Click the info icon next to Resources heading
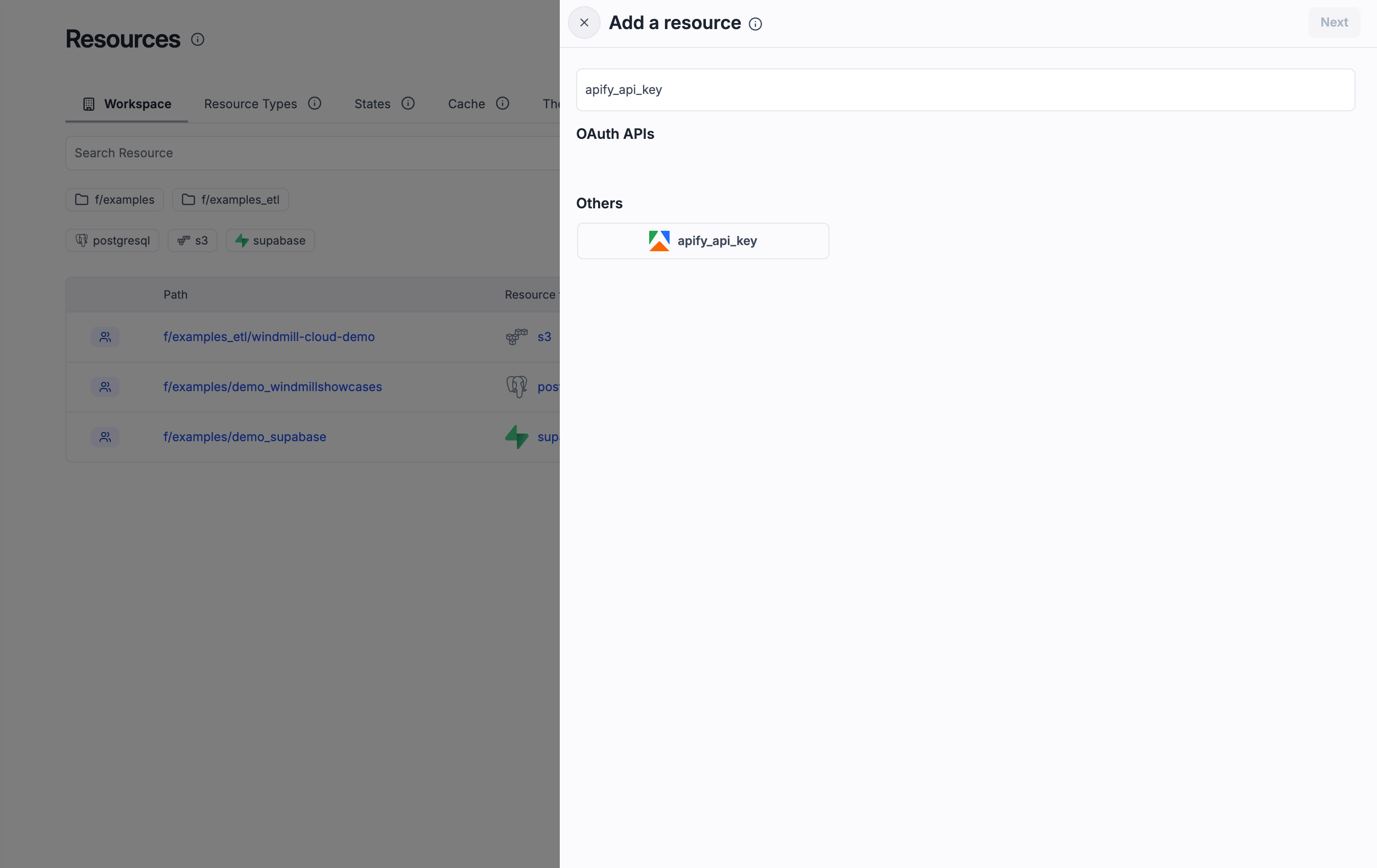The image size is (1377, 868). click(x=197, y=39)
